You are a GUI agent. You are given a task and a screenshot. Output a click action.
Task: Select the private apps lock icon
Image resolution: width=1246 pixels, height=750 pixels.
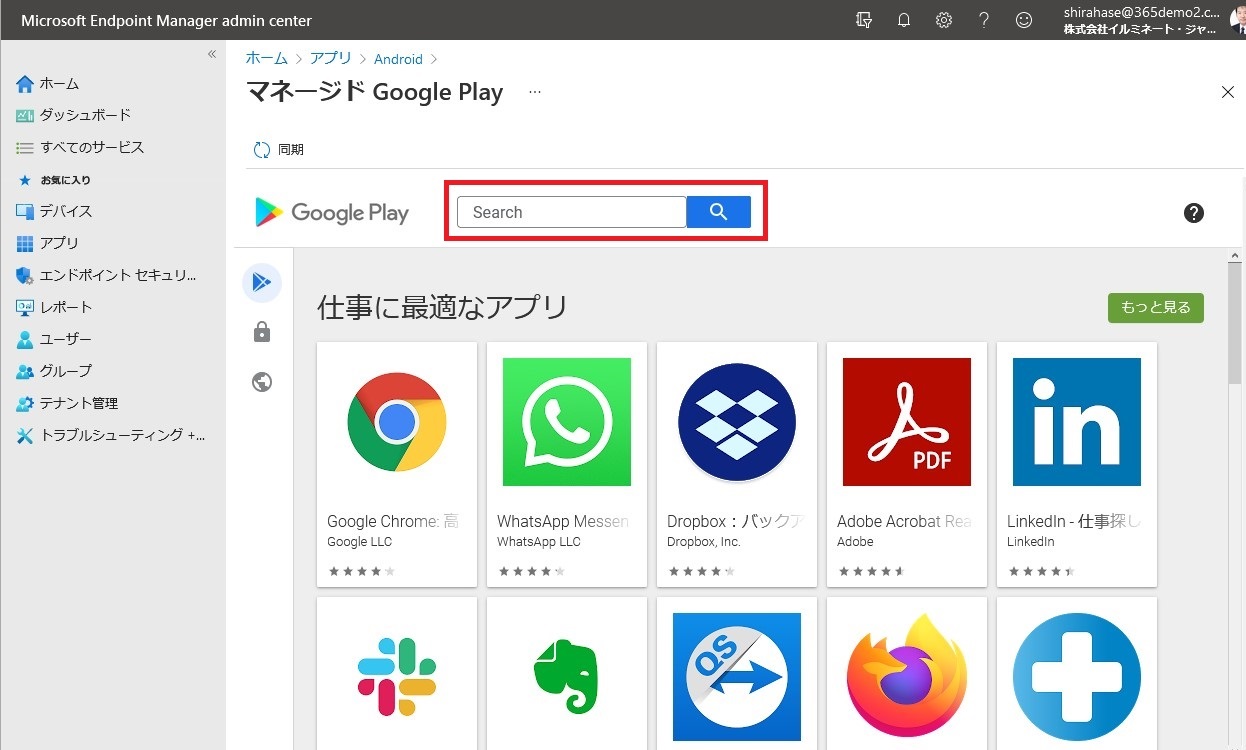(262, 332)
